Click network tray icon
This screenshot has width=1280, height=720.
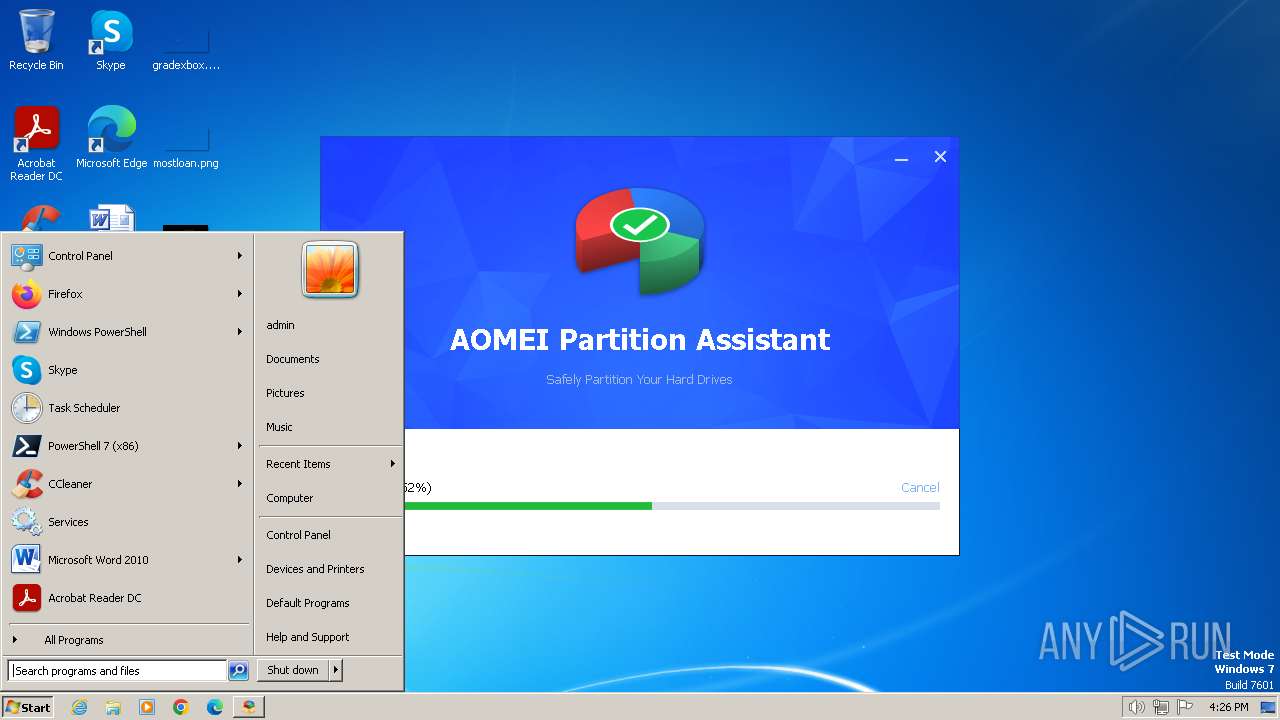(x=1161, y=707)
